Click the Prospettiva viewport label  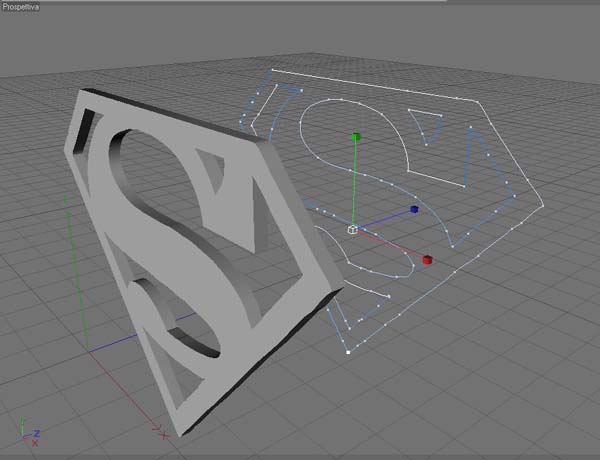20,7
